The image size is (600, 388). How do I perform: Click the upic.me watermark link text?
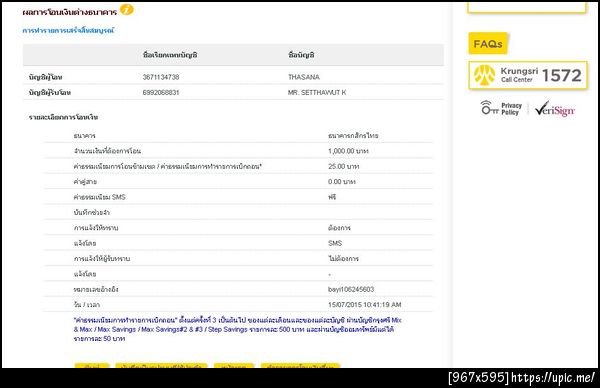[553, 378]
